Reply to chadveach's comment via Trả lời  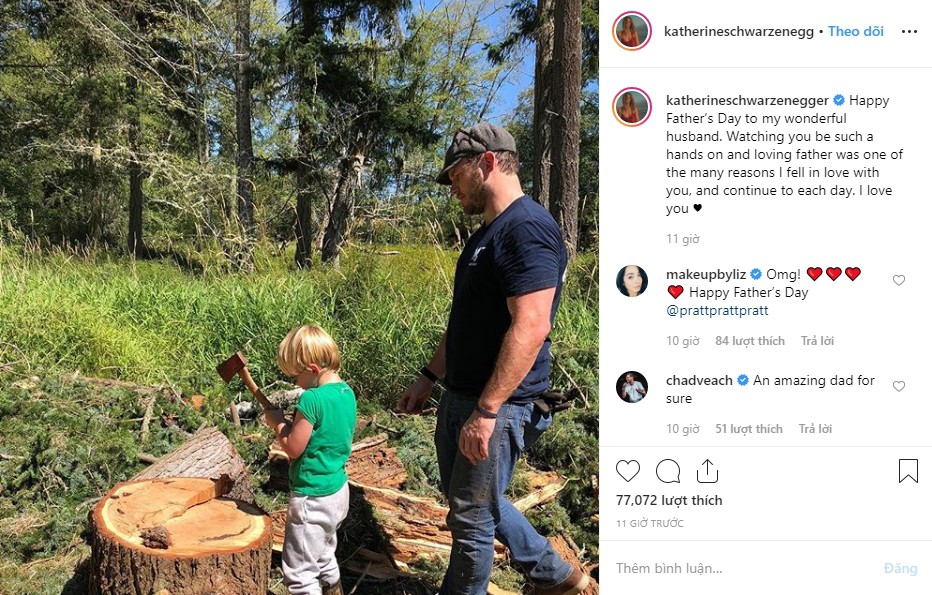(815, 429)
